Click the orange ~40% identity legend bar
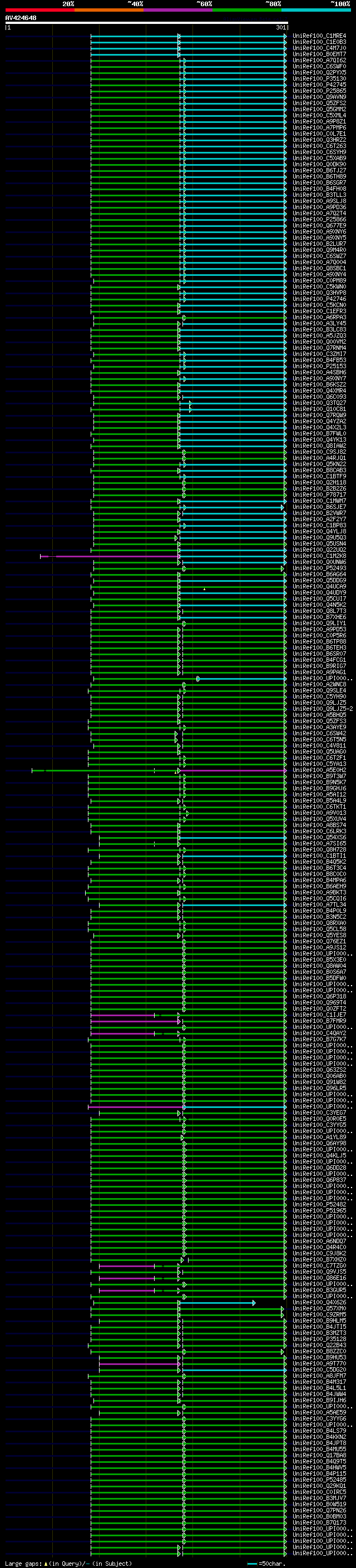 (109, 11)
